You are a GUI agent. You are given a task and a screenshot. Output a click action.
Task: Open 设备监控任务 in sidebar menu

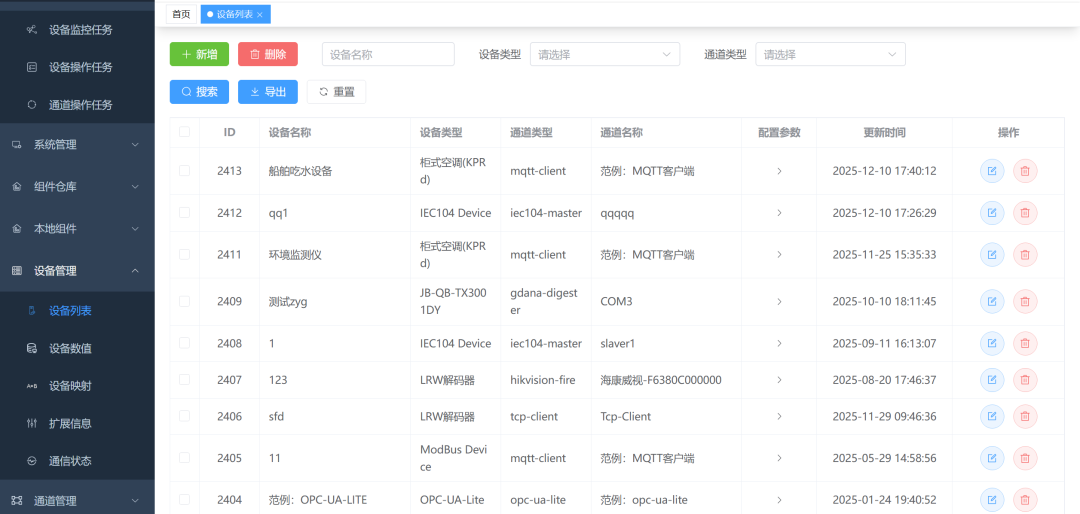click(80, 30)
